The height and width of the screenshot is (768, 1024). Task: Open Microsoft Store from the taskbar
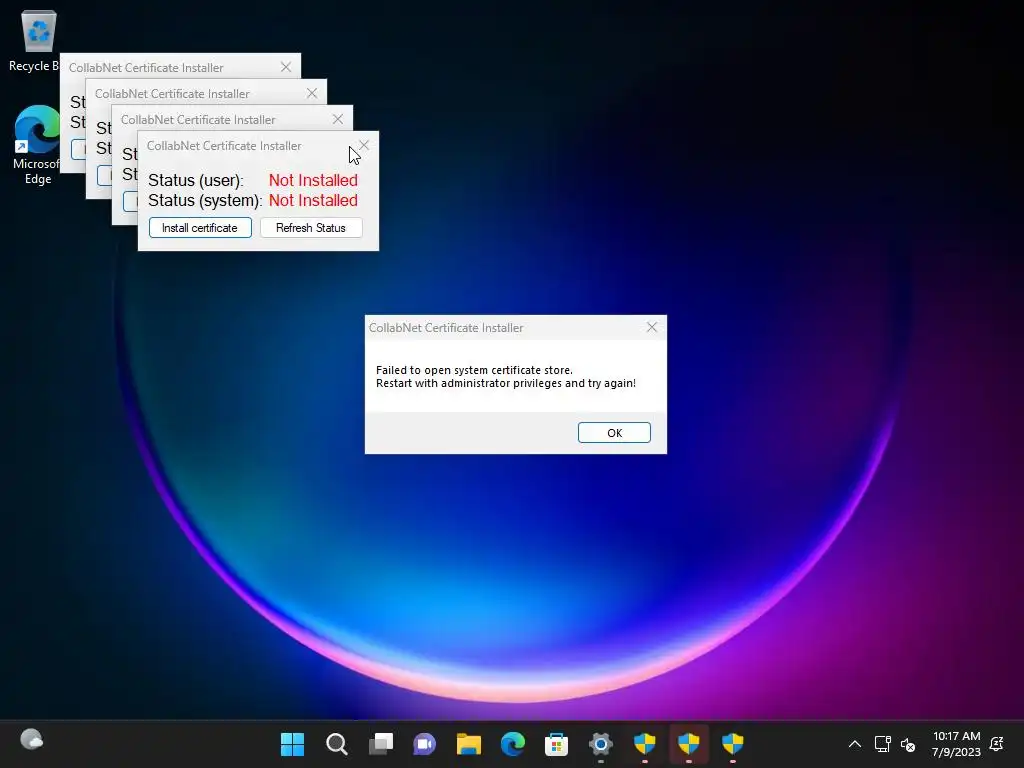click(x=556, y=744)
